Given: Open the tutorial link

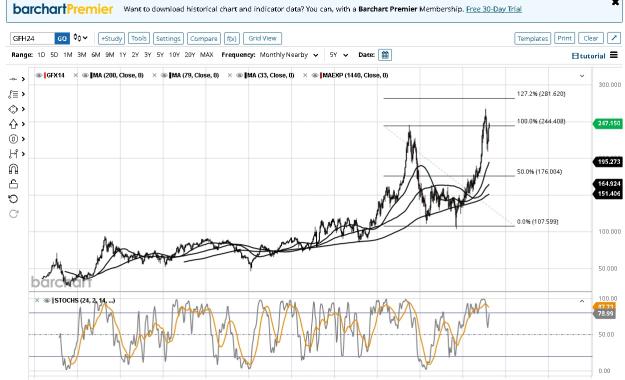Looking at the screenshot, I should [x=589, y=56].
